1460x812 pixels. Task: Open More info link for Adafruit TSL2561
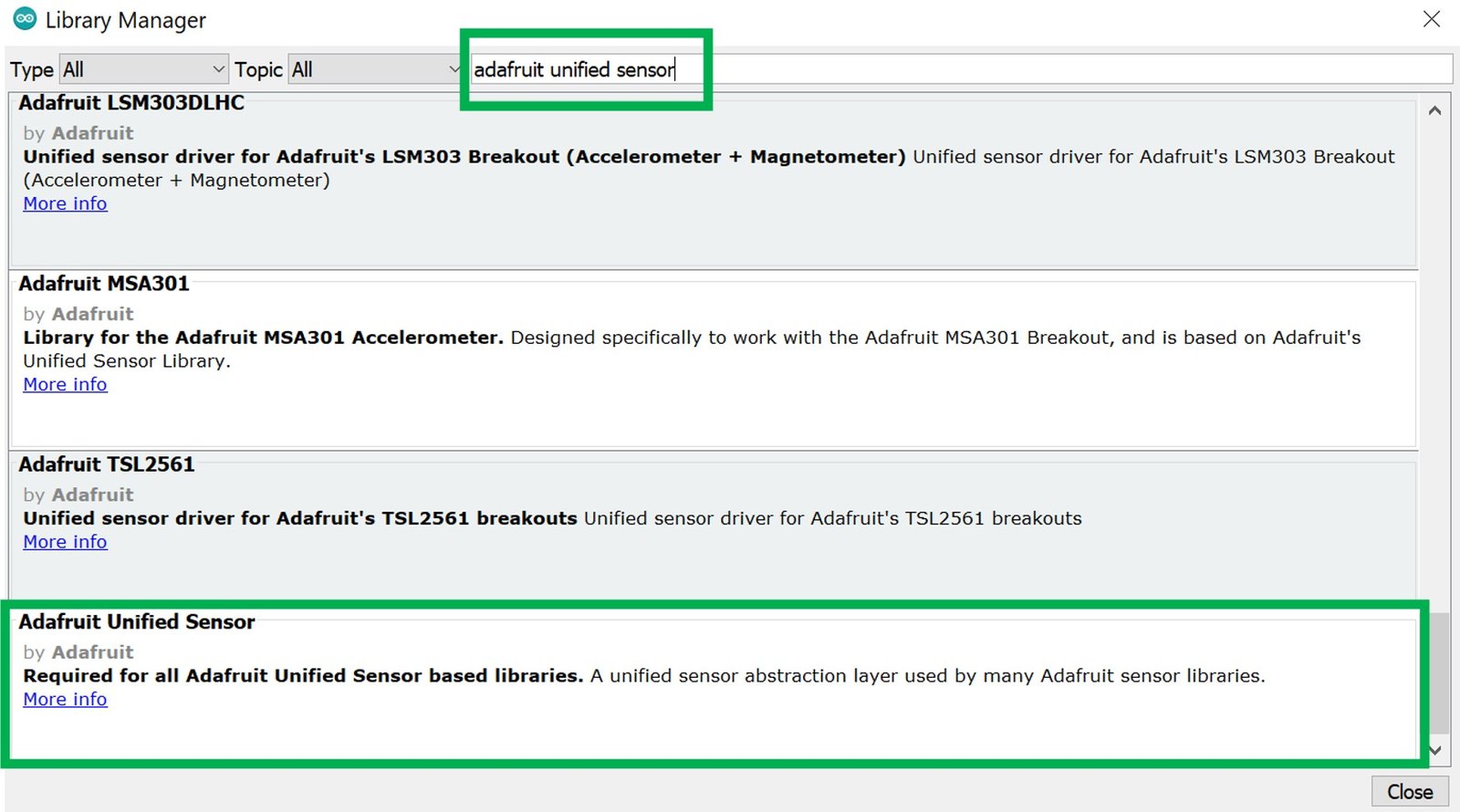point(65,542)
